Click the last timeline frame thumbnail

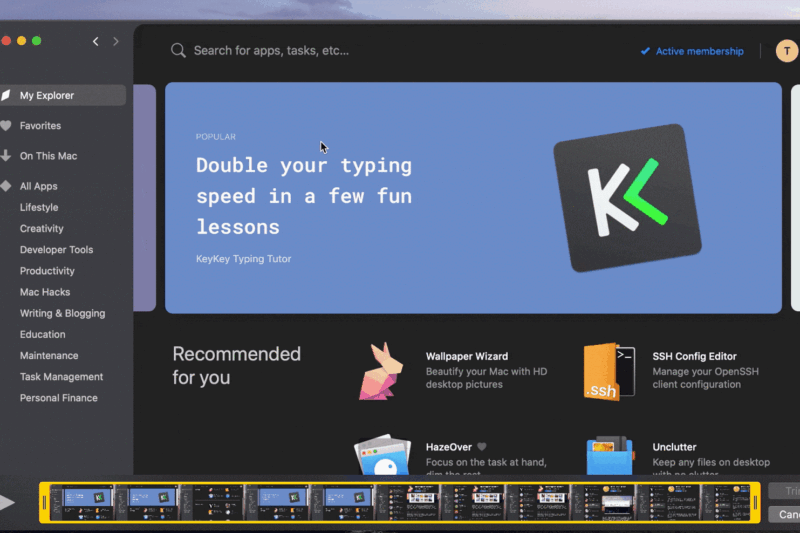point(726,502)
